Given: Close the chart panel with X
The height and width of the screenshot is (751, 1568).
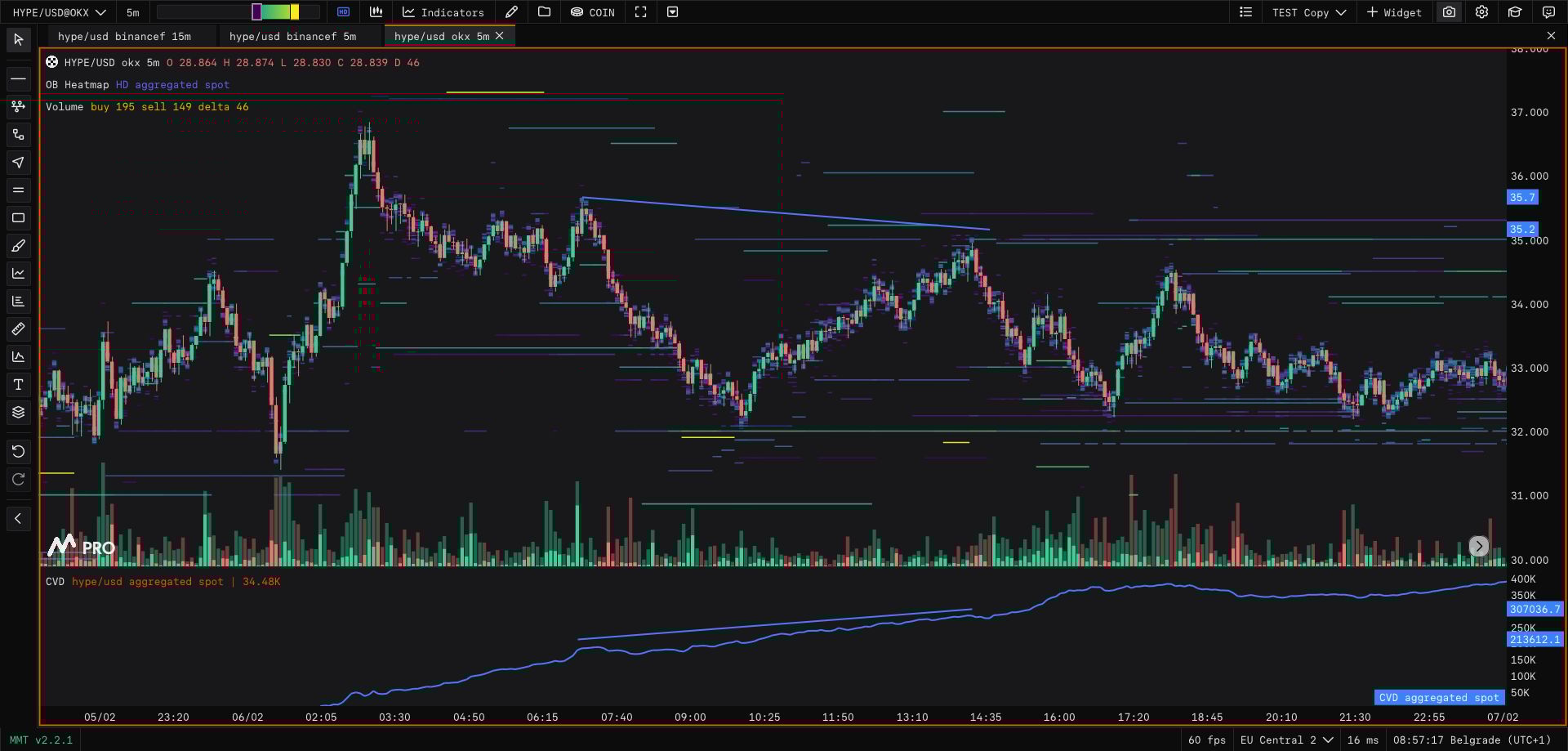Looking at the screenshot, I should click(x=1551, y=36).
